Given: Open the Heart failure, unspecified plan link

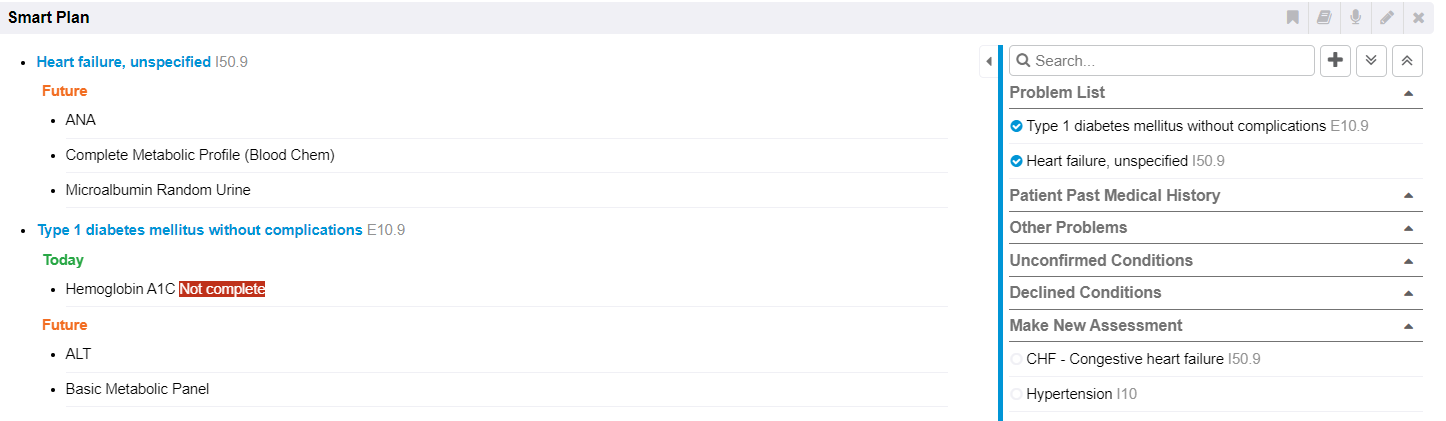Looking at the screenshot, I should [124, 62].
